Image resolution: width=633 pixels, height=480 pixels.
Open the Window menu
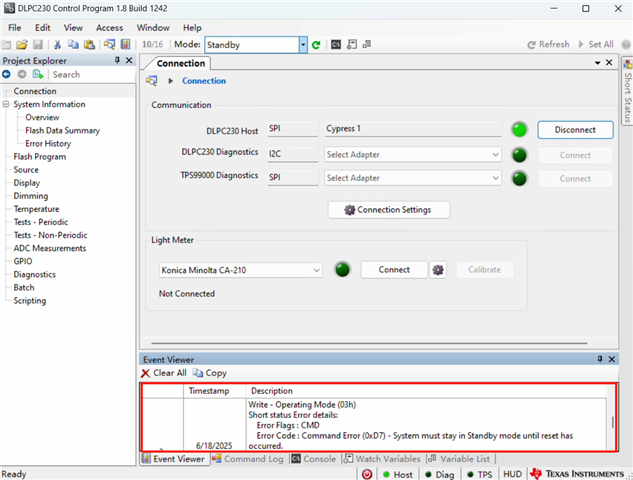[x=153, y=27]
